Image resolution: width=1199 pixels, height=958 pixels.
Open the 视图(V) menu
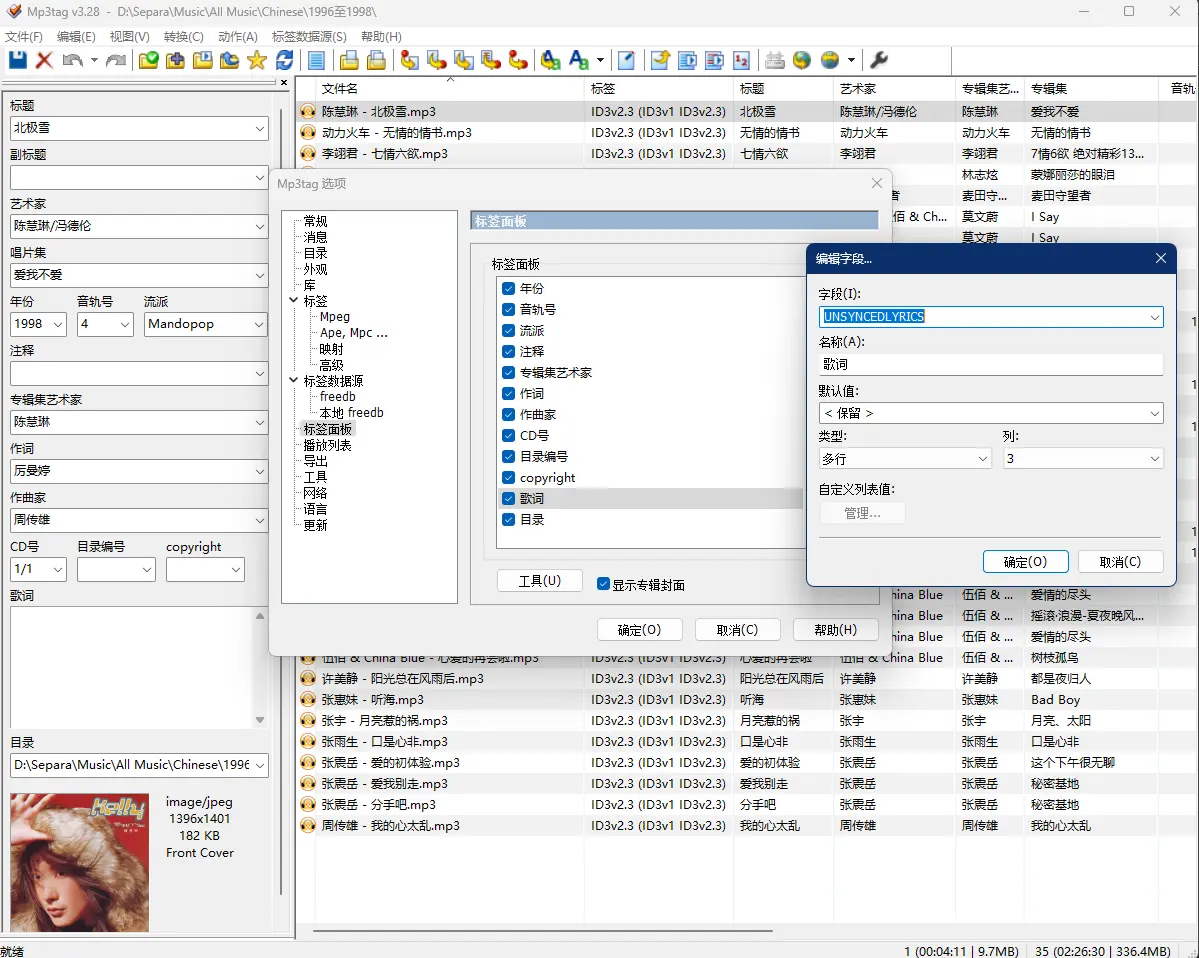tap(129, 37)
